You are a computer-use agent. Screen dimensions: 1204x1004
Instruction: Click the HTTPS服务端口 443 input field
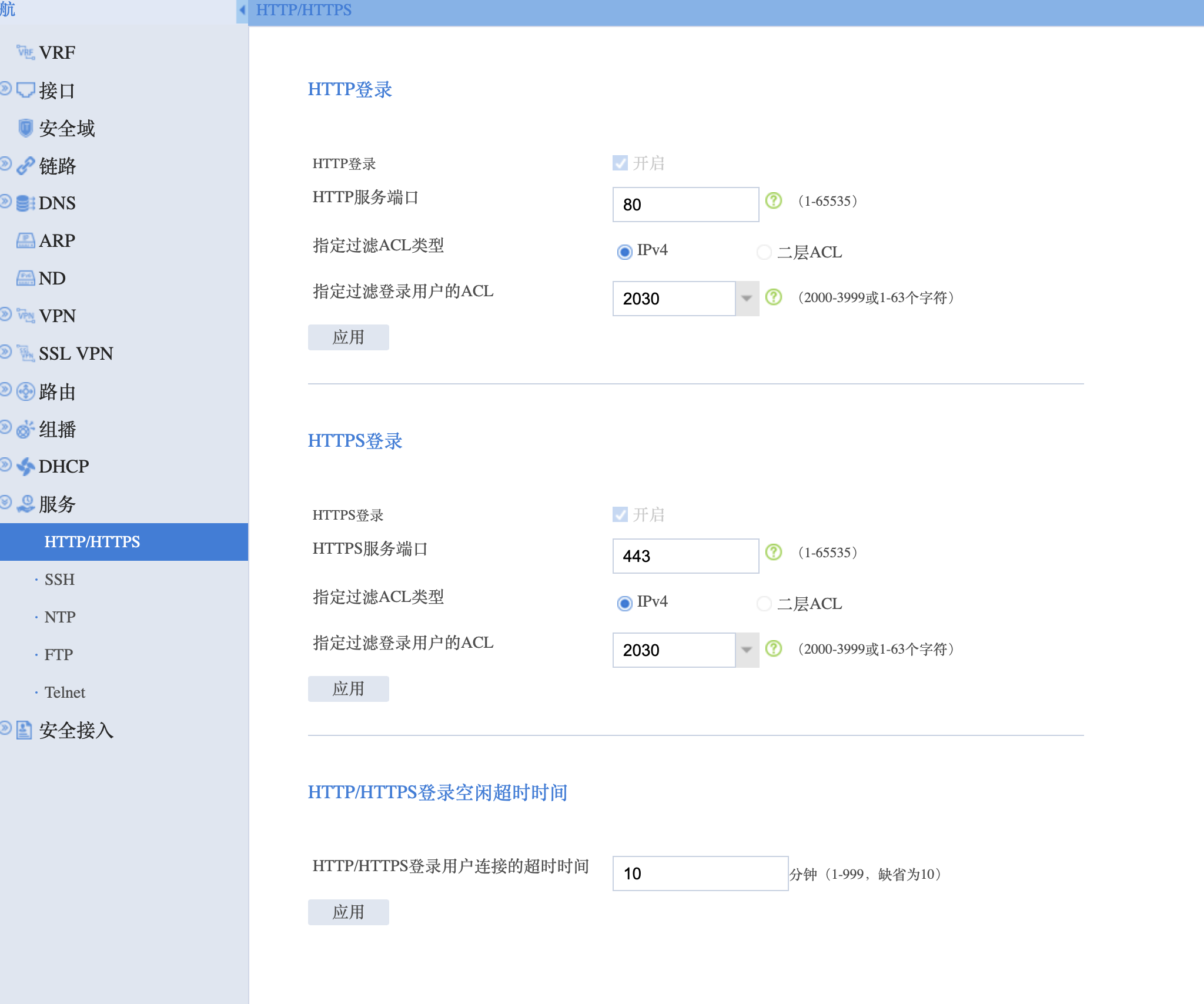[685, 556]
